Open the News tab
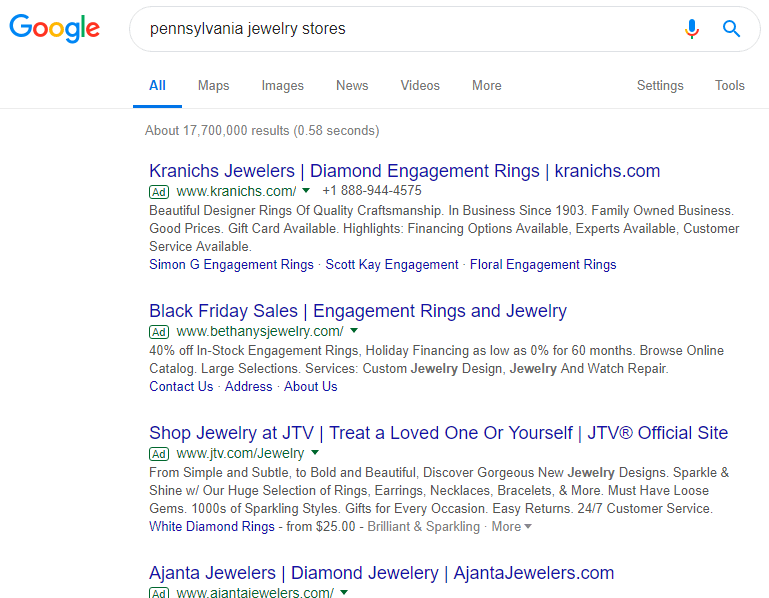 pyautogui.click(x=352, y=85)
